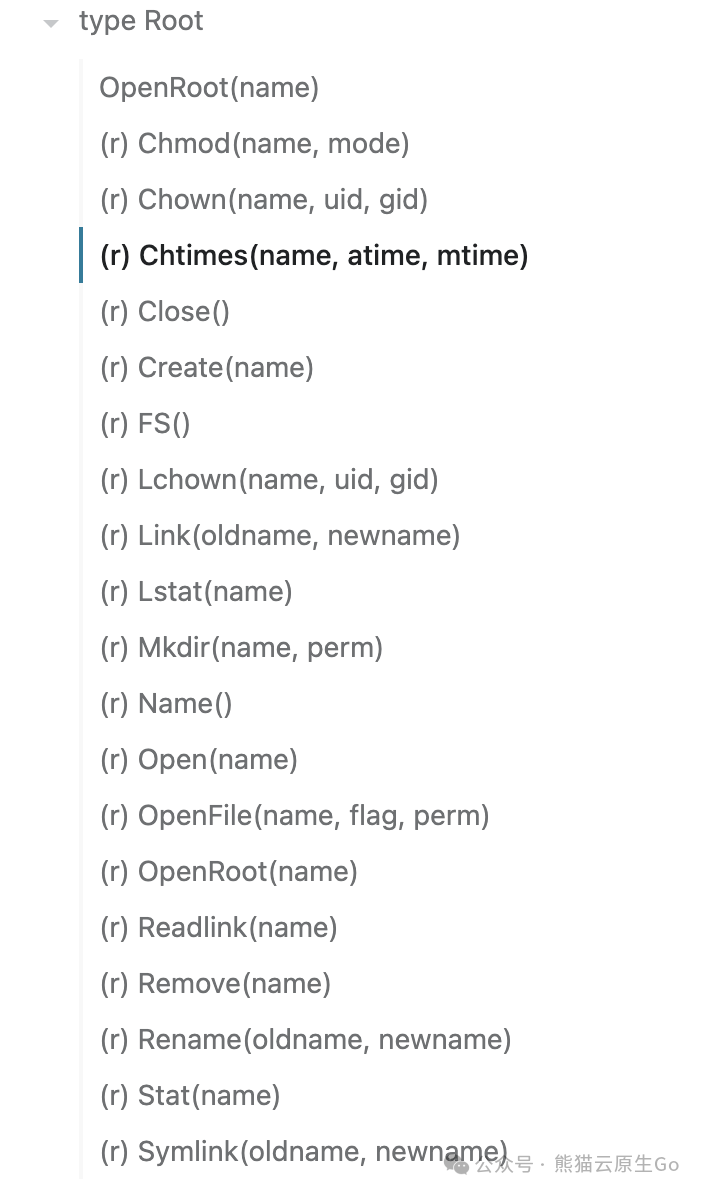Open the (r) Create(name) entry
Screen dimensions: 702x1192
point(207,368)
